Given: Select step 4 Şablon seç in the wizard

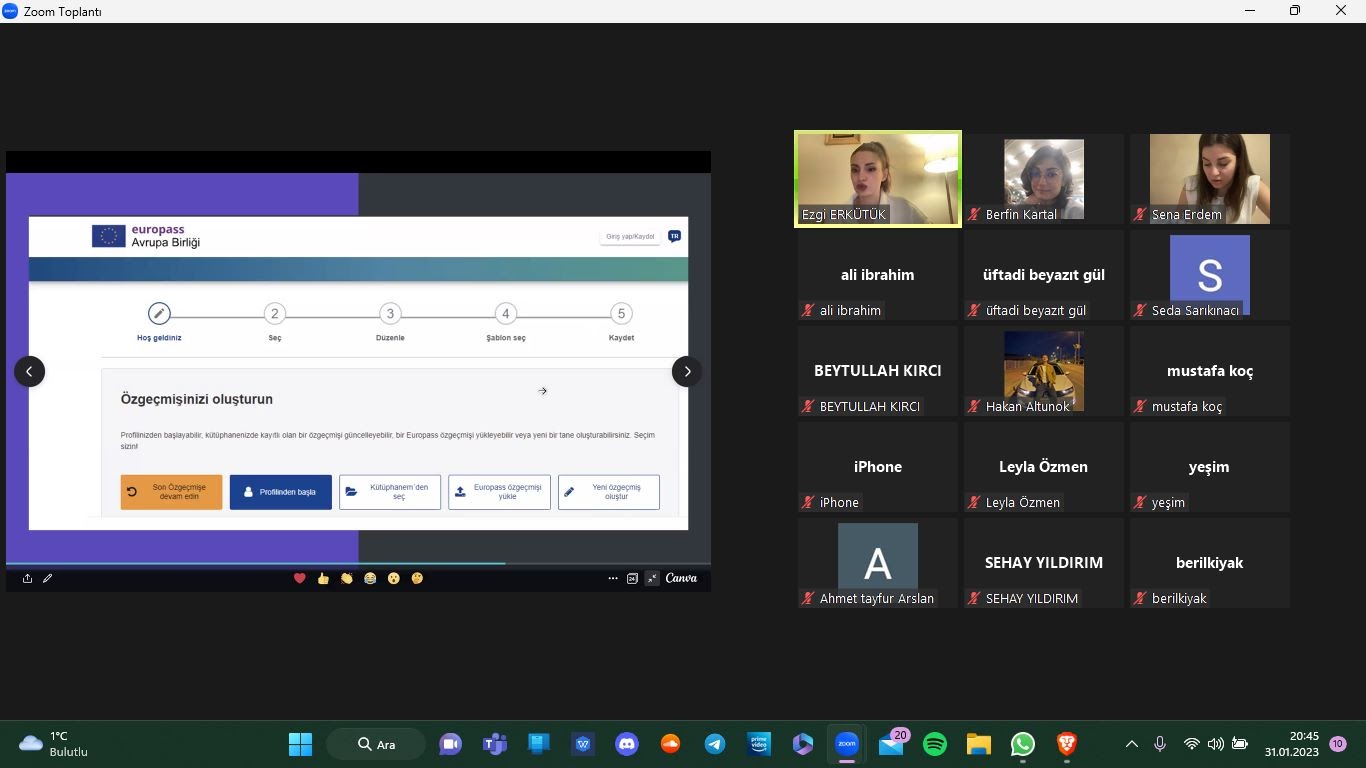Looking at the screenshot, I should pos(505,314).
